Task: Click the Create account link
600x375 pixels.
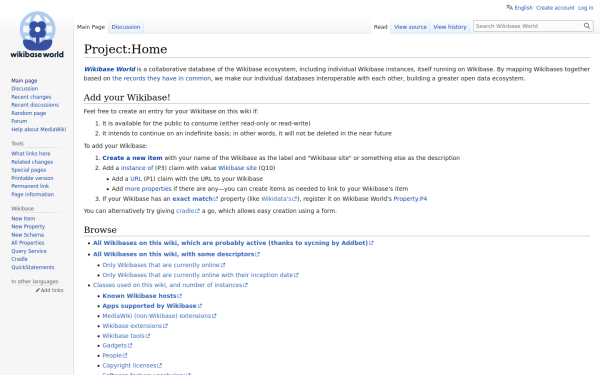Action: pyautogui.click(x=555, y=8)
